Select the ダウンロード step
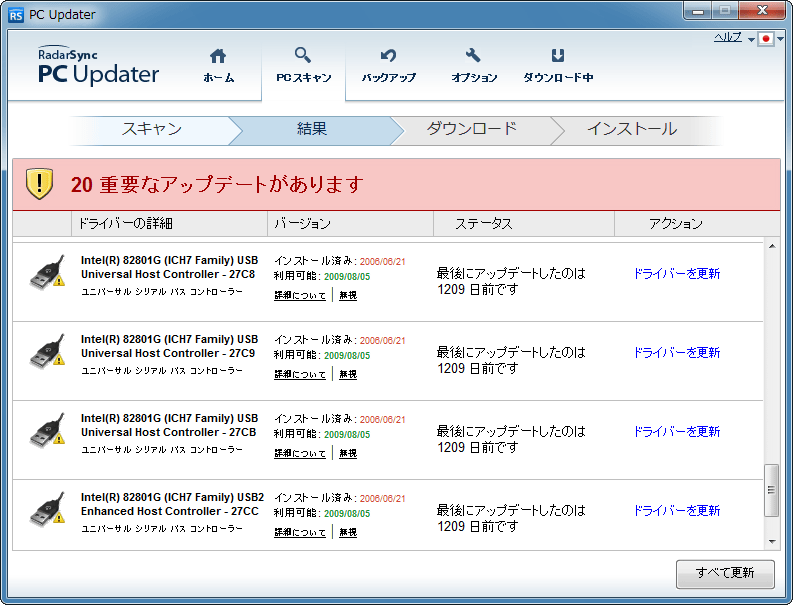Image resolution: width=793 pixels, height=605 pixels. pyautogui.click(x=471, y=129)
